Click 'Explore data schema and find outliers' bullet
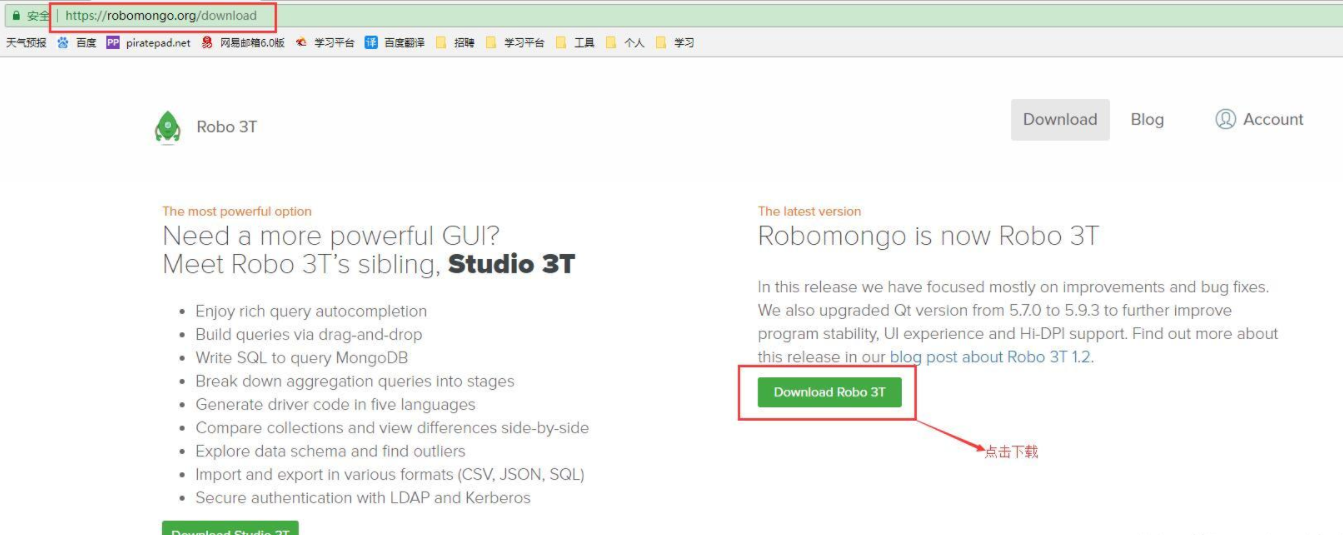The height and width of the screenshot is (535, 1343). point(330,451)
